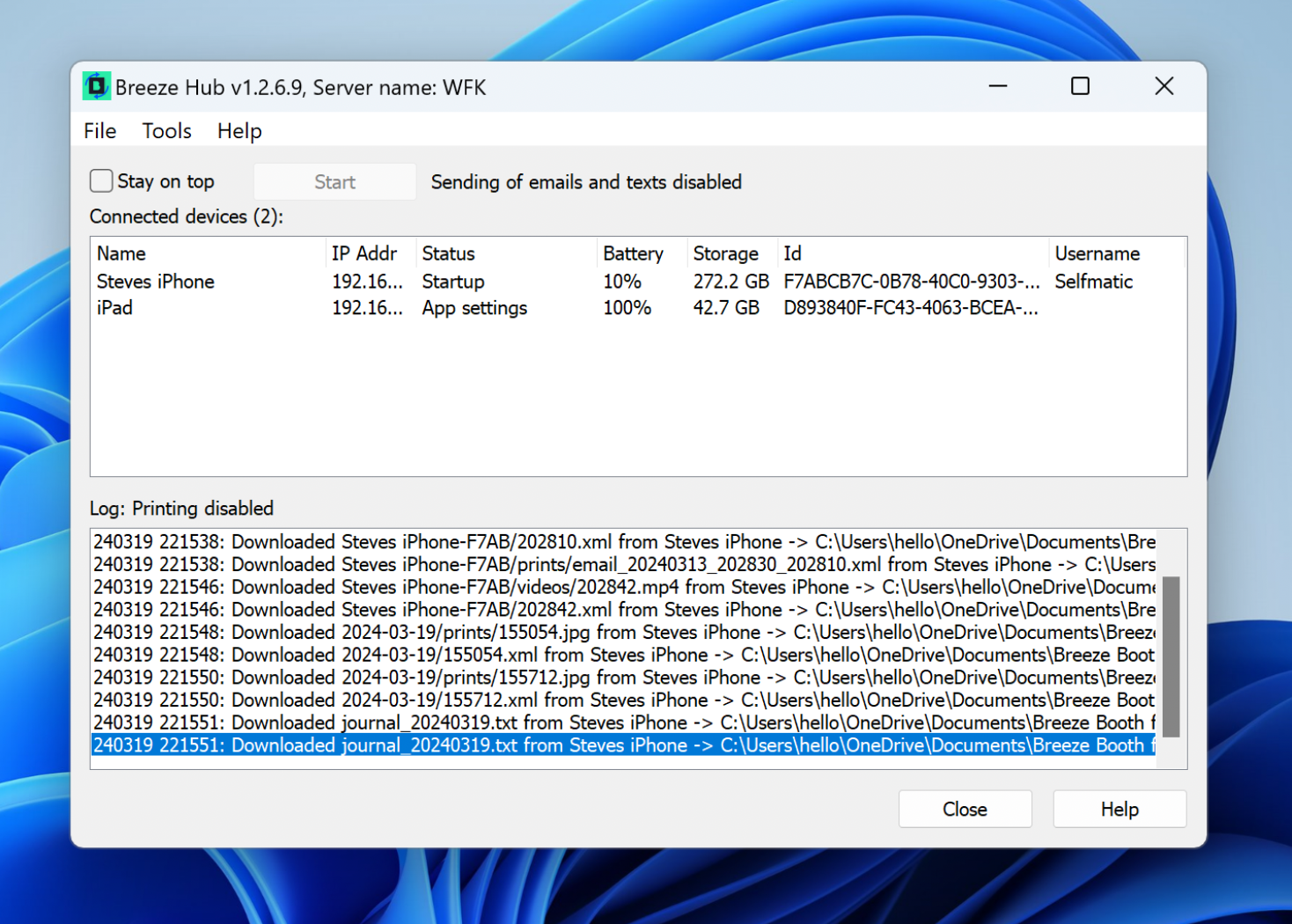1292x924 pixels.
Task: Select the Steves iPhone device row
Action: click(156, 282)
